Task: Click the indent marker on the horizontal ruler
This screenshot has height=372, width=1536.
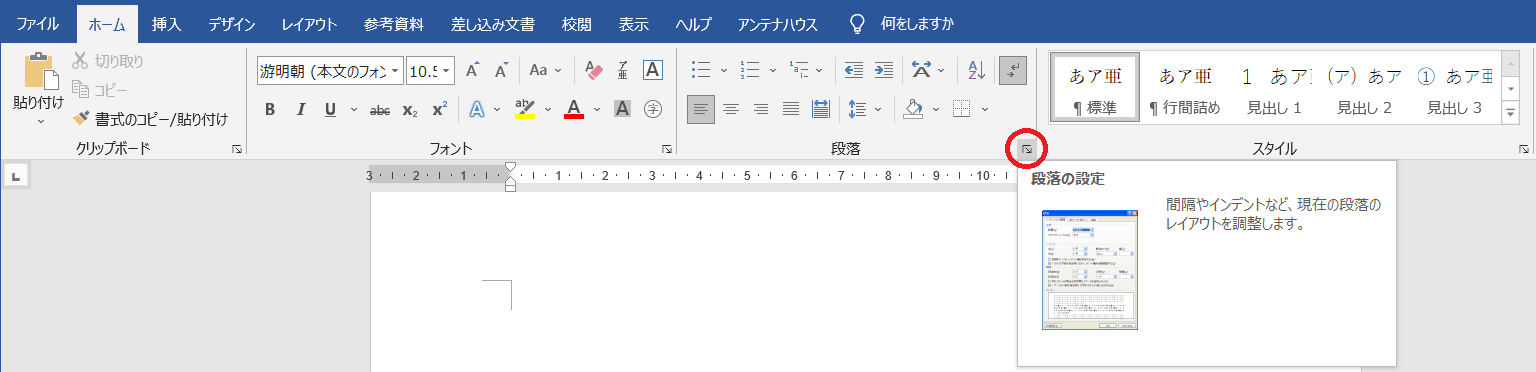Action: (x=510, y=176)
